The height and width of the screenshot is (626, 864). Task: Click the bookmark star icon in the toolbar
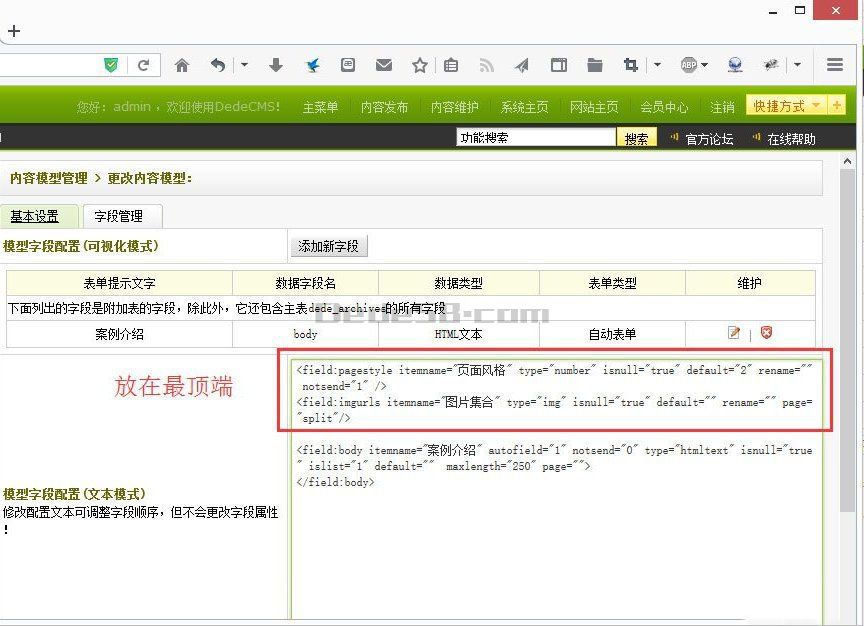(419, 64)
